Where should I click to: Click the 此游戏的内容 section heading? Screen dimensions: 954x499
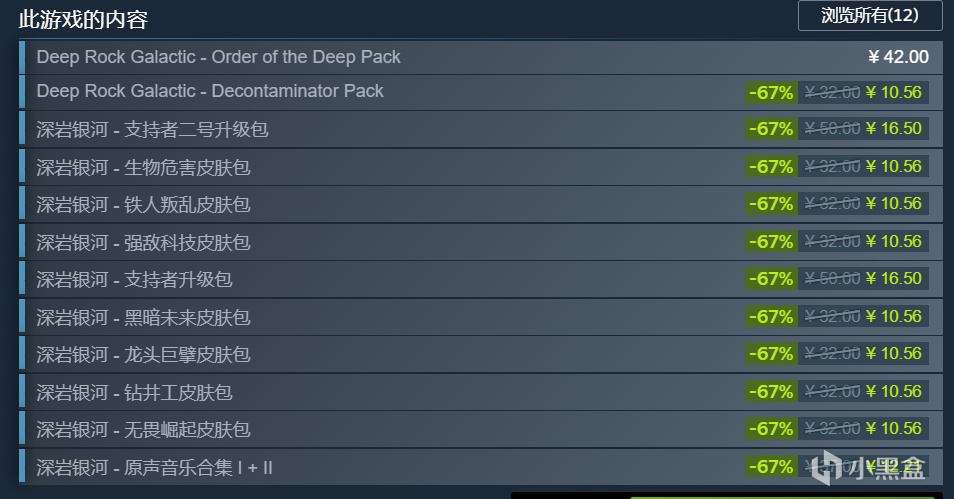[83, 19]
